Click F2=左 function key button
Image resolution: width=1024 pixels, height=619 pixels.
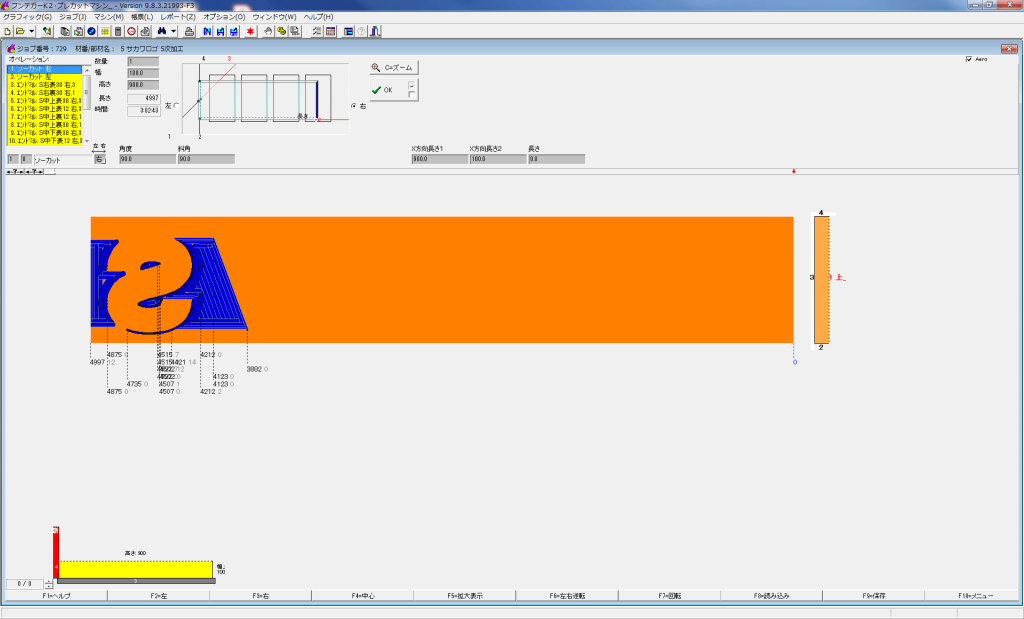[x=159, y=596]
